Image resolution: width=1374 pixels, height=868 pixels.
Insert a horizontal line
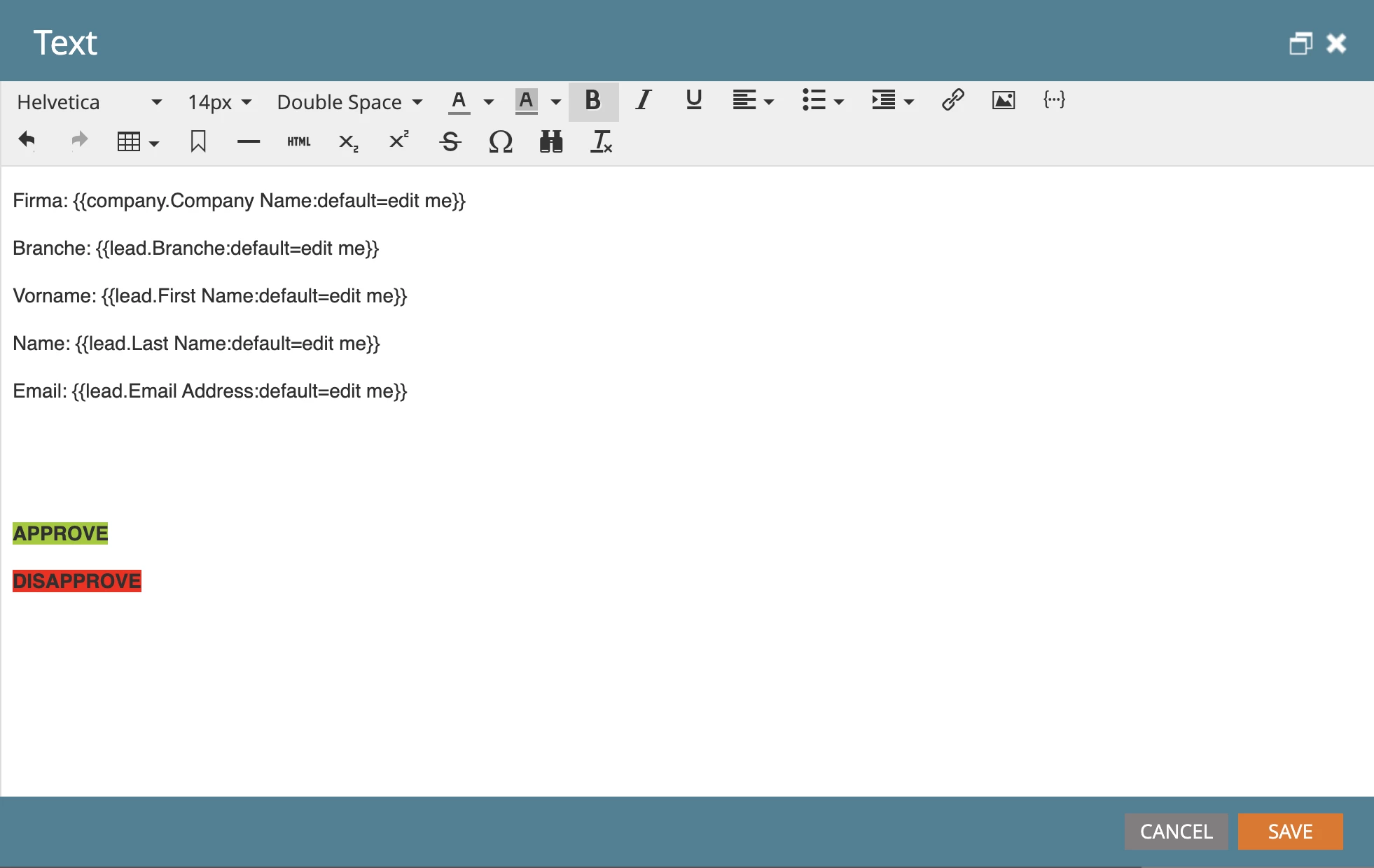(248, 142)
